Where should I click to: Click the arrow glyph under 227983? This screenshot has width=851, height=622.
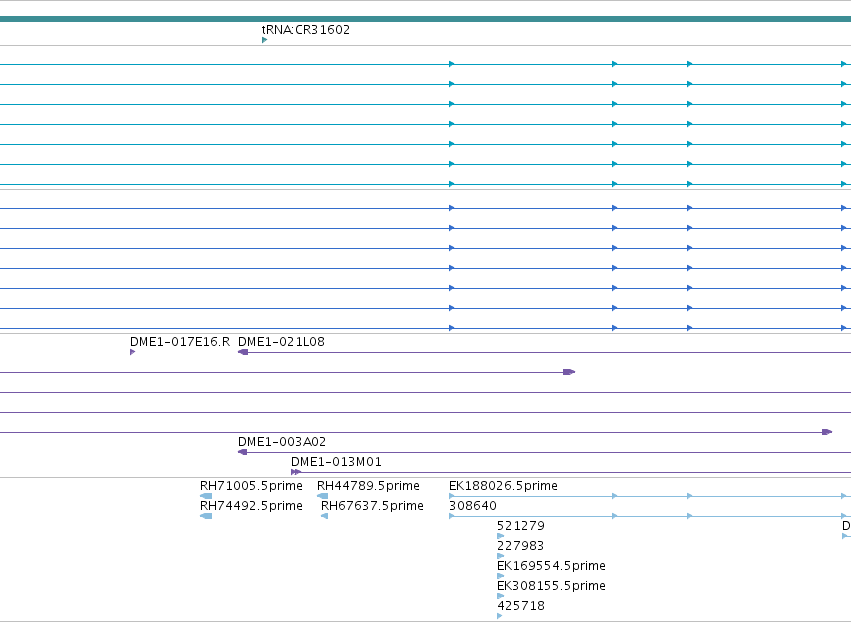[x=500, y=556]
